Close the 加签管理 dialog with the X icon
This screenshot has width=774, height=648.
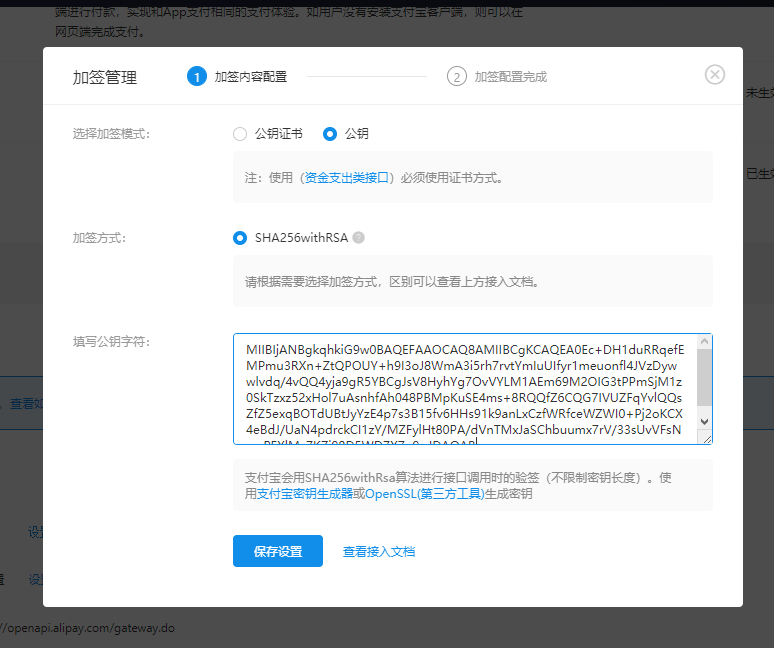pyautogui.click(x=714, y=75)
